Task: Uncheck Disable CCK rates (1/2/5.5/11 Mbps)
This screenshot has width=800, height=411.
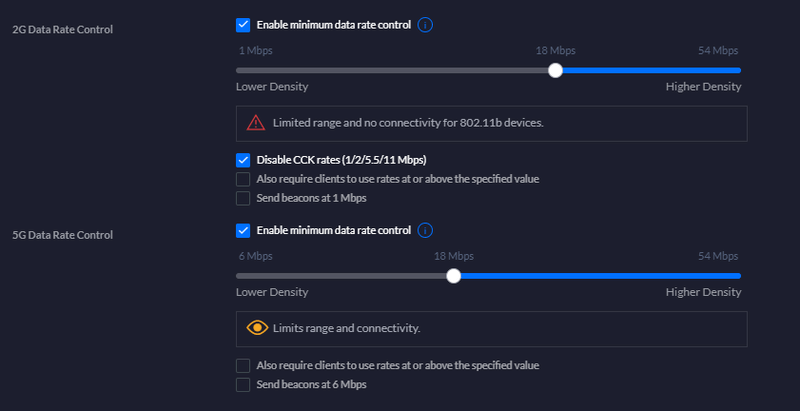Action: [243, 160]
